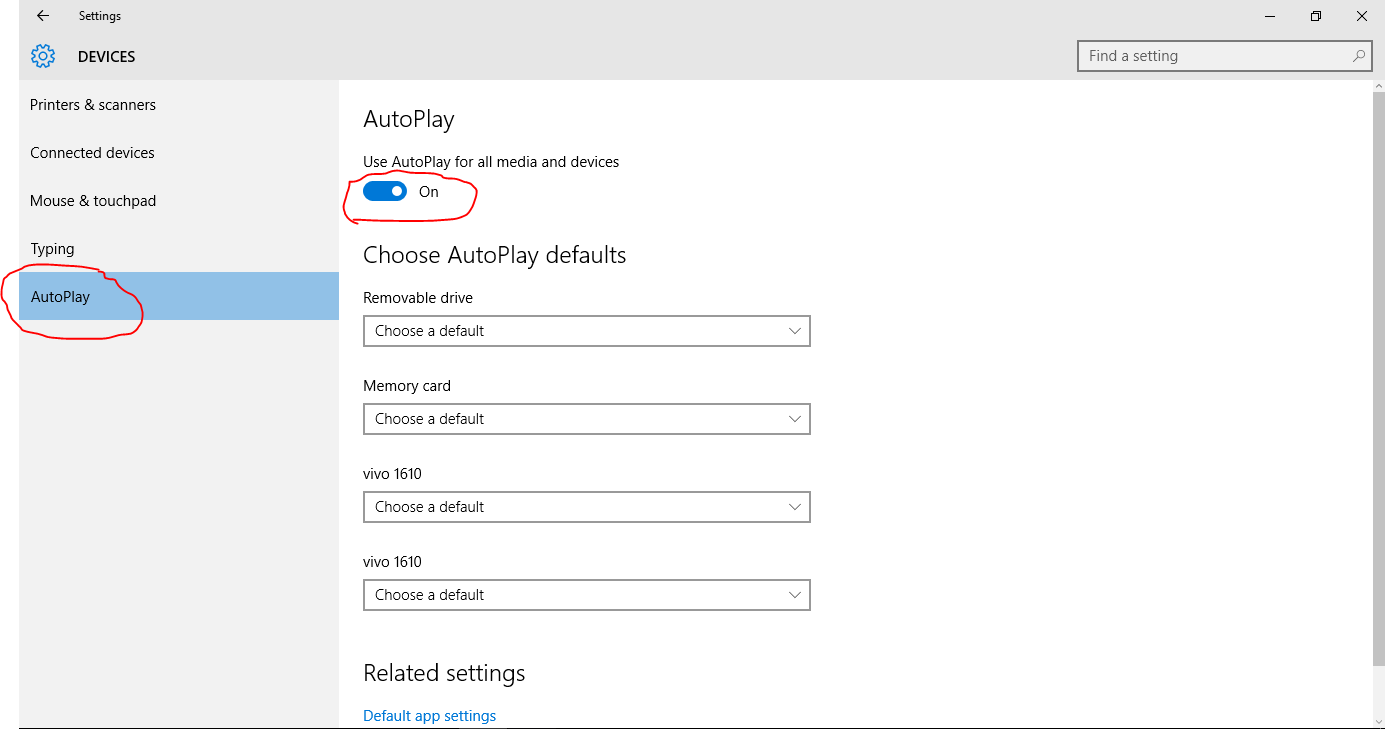Click the search magnifier icon
This screenshot has height=729, width=1385.
pos(1357,55)
